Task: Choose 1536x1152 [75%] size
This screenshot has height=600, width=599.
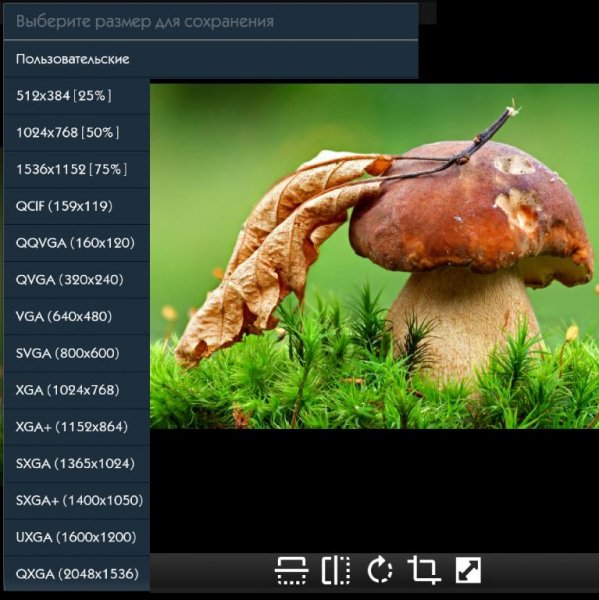Action: (77, 170)
